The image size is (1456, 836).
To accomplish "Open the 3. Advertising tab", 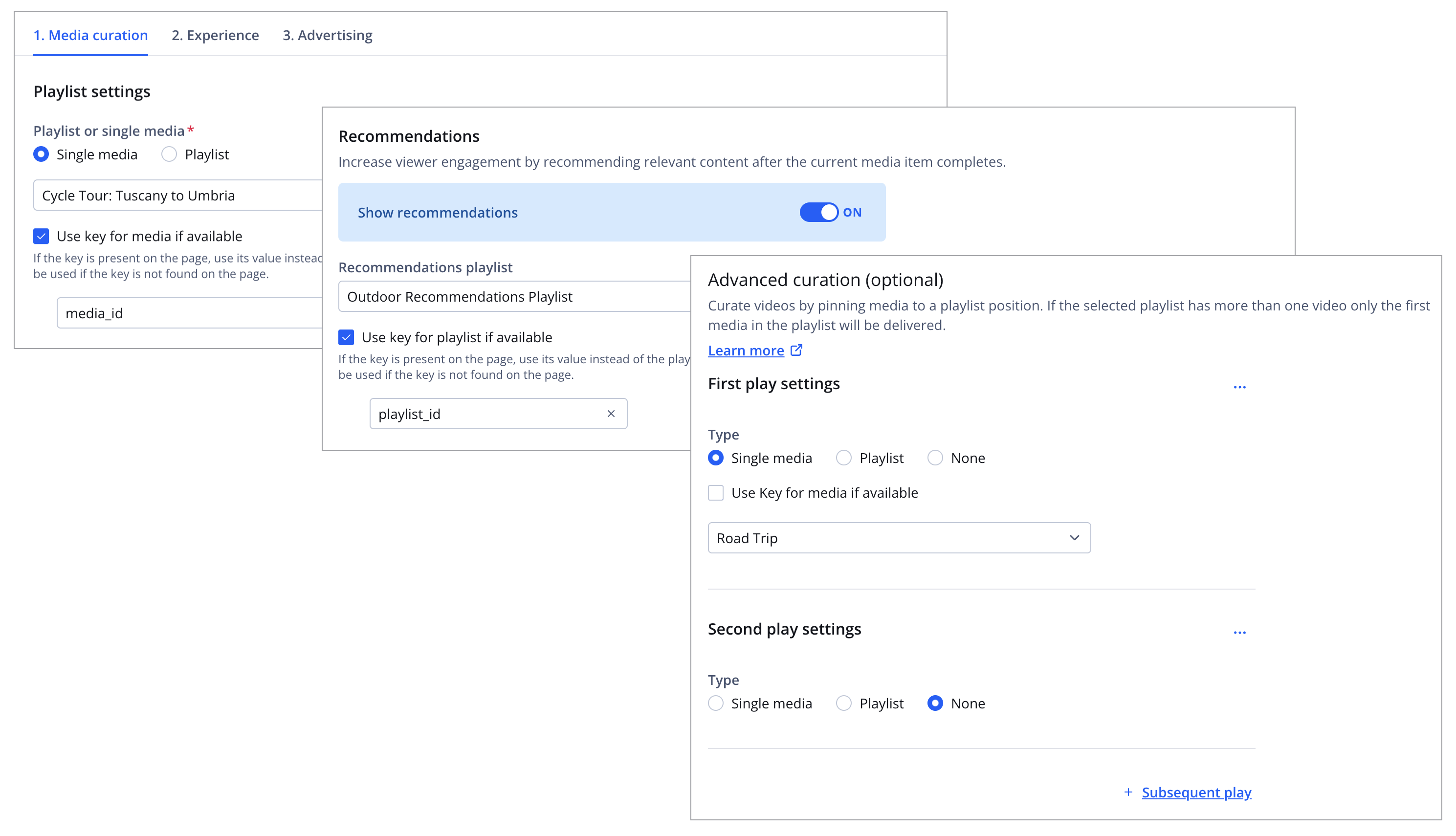I will (327, 36).
